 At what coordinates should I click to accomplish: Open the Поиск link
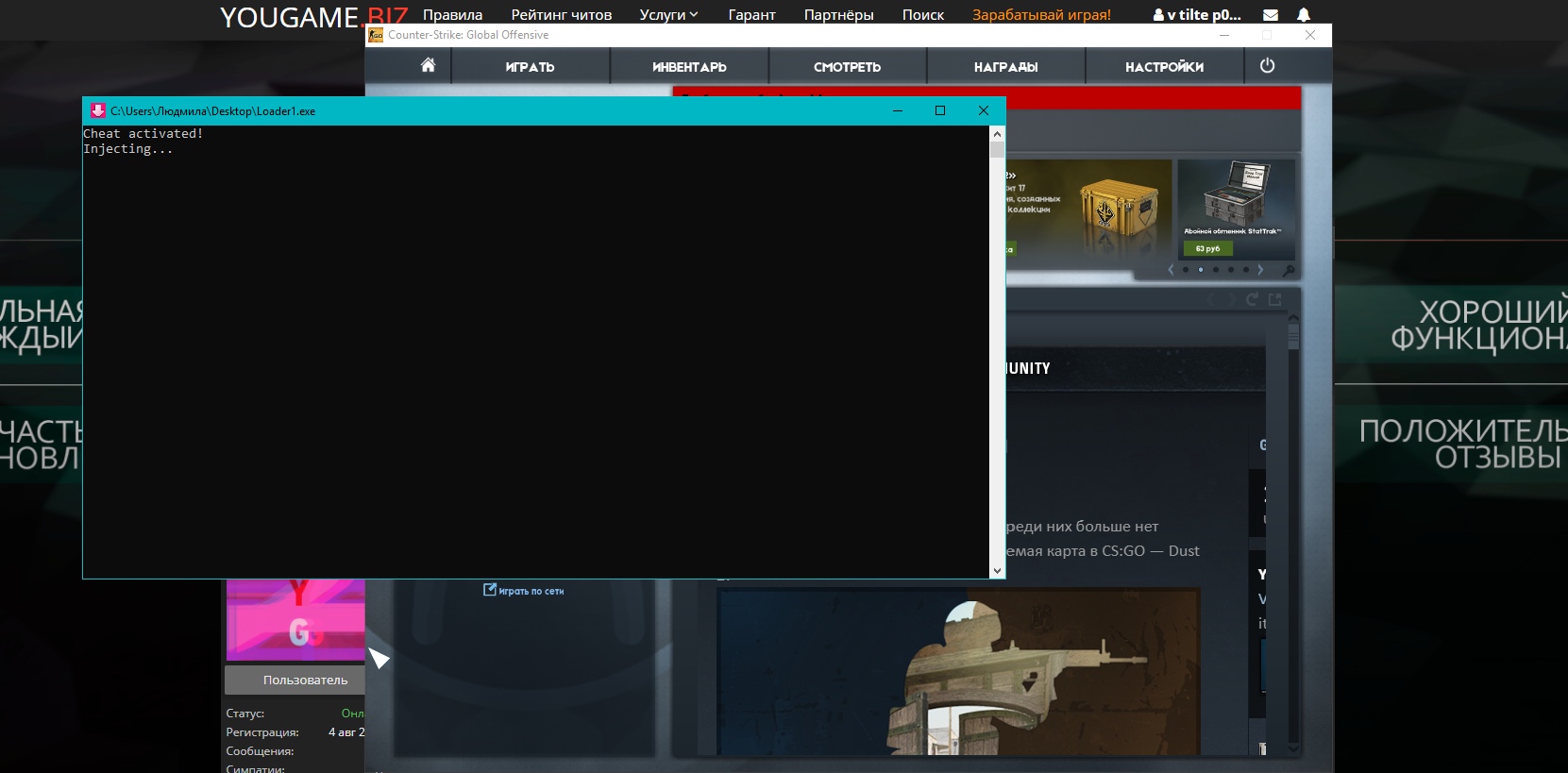tap(923, 15)
